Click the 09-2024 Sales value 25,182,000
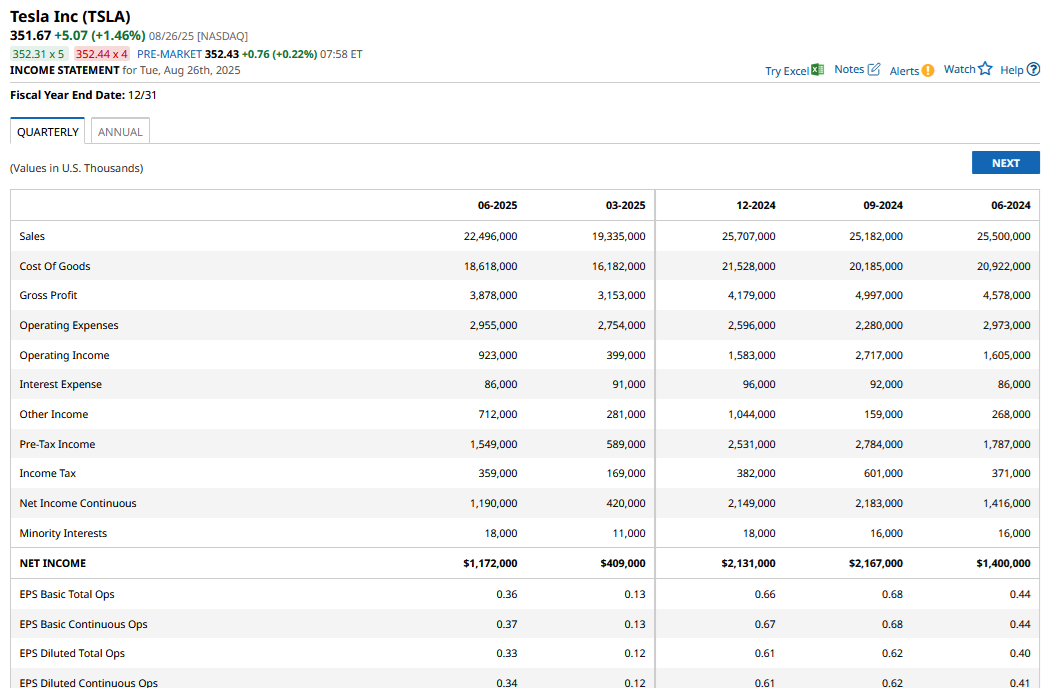This screenshot has height=688, width=1054. click(x=876, y=236)
